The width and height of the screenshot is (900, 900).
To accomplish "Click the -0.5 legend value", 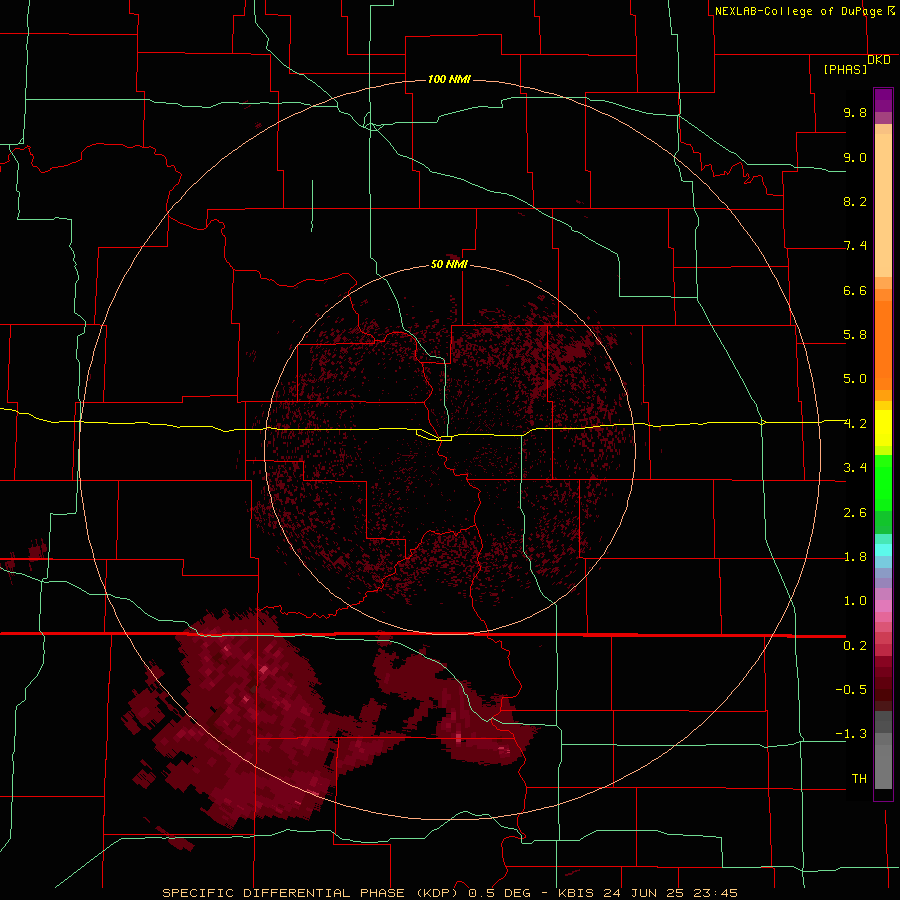I will pos(851,690).
